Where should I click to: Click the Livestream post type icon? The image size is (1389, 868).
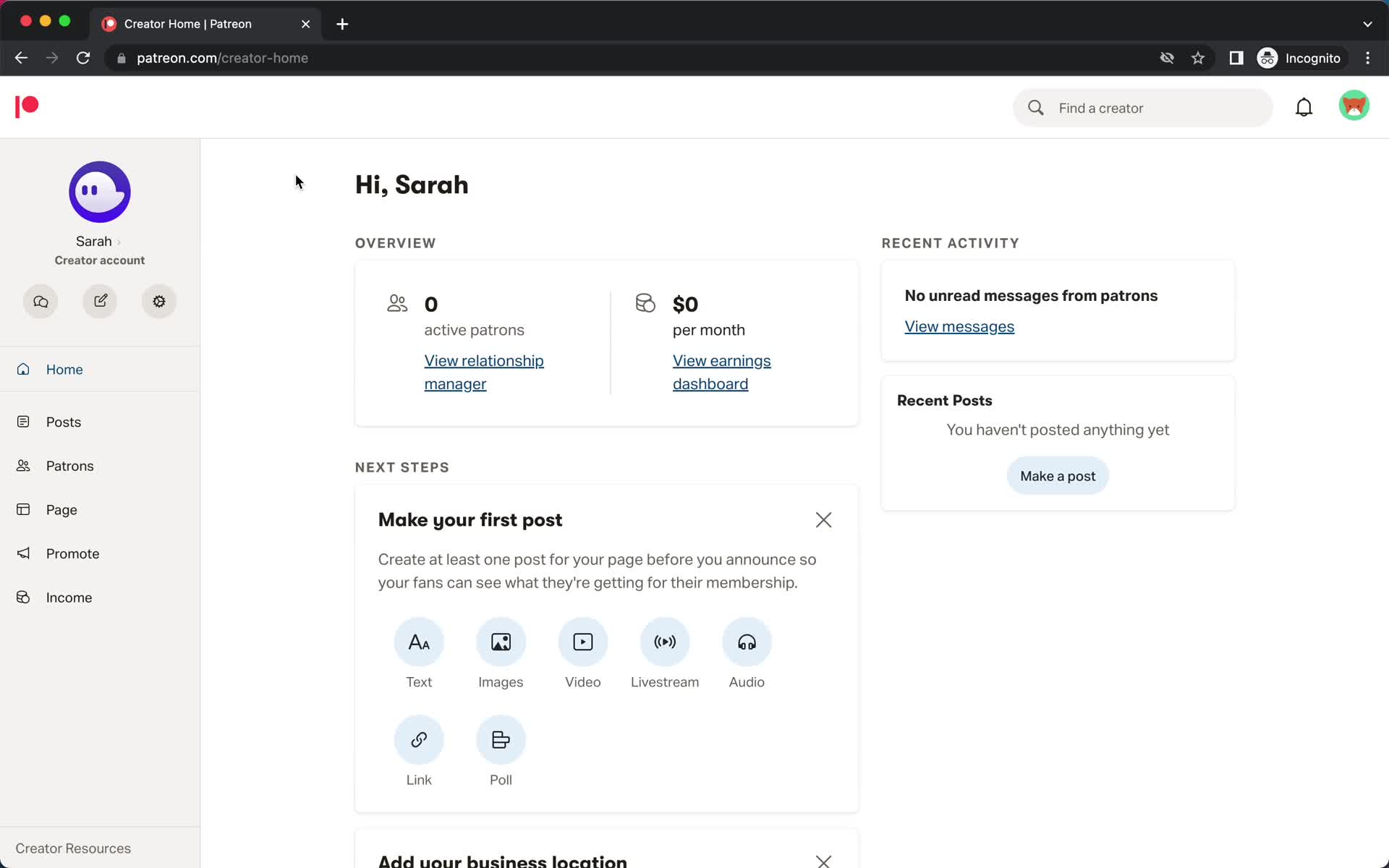tap(665, 641)
